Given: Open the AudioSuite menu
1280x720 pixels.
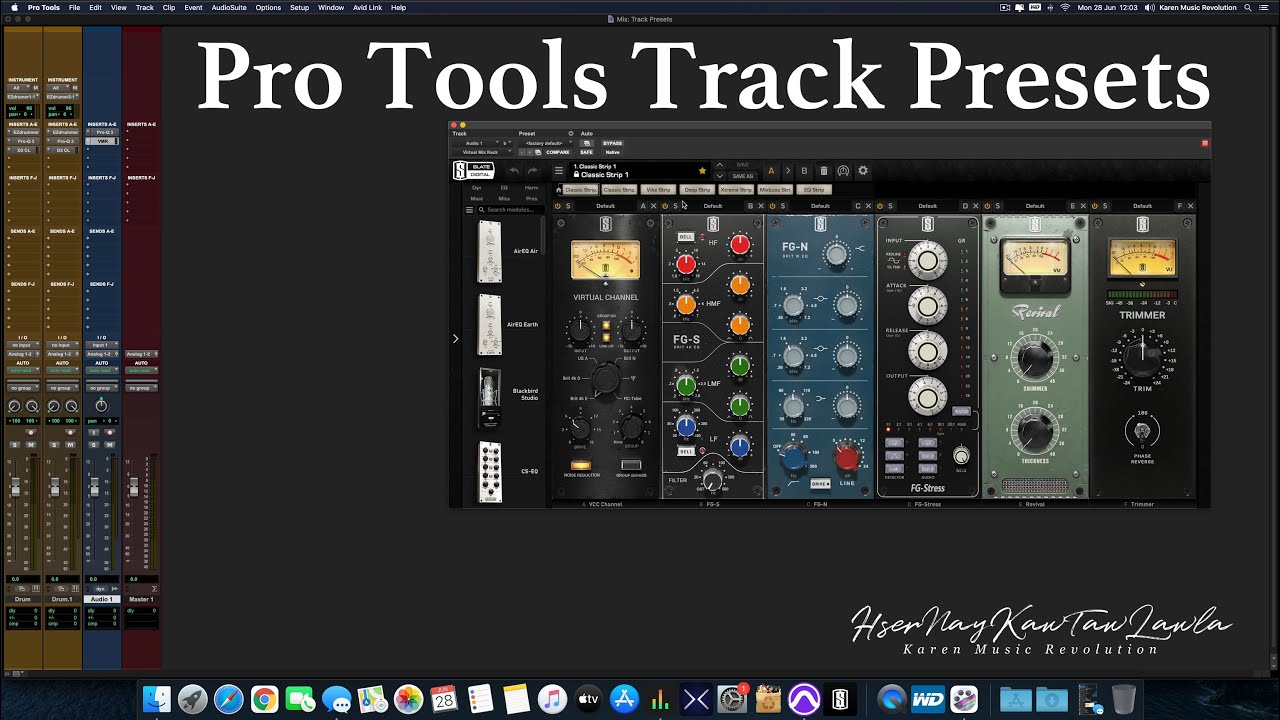Looking at the screenshot, I should [229, 7].
